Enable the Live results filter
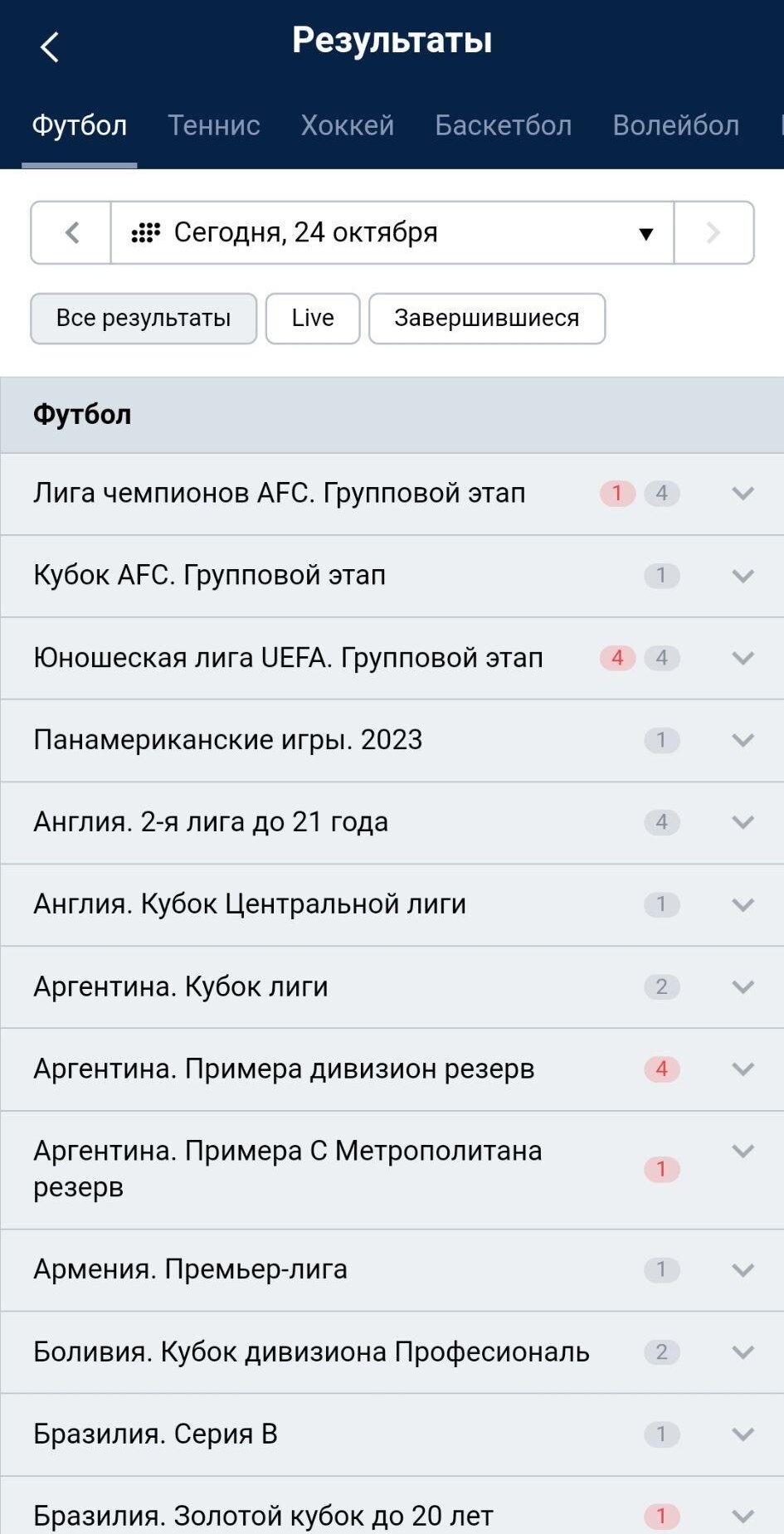The width and height of the screenshot is (784, 1534). [x=313, y=319]
